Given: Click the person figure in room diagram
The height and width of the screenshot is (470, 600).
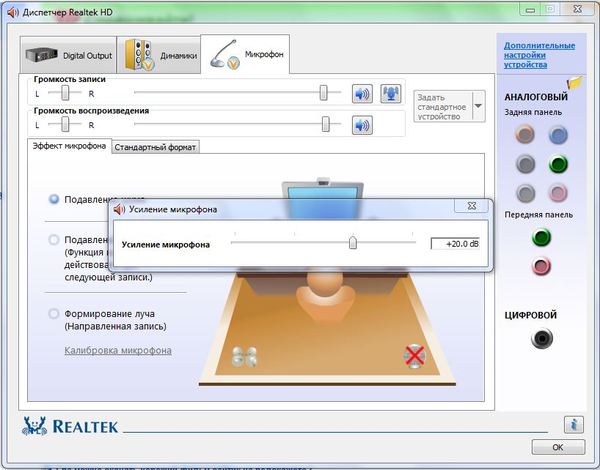Looking at the screenshot, I should click(325, 295).
